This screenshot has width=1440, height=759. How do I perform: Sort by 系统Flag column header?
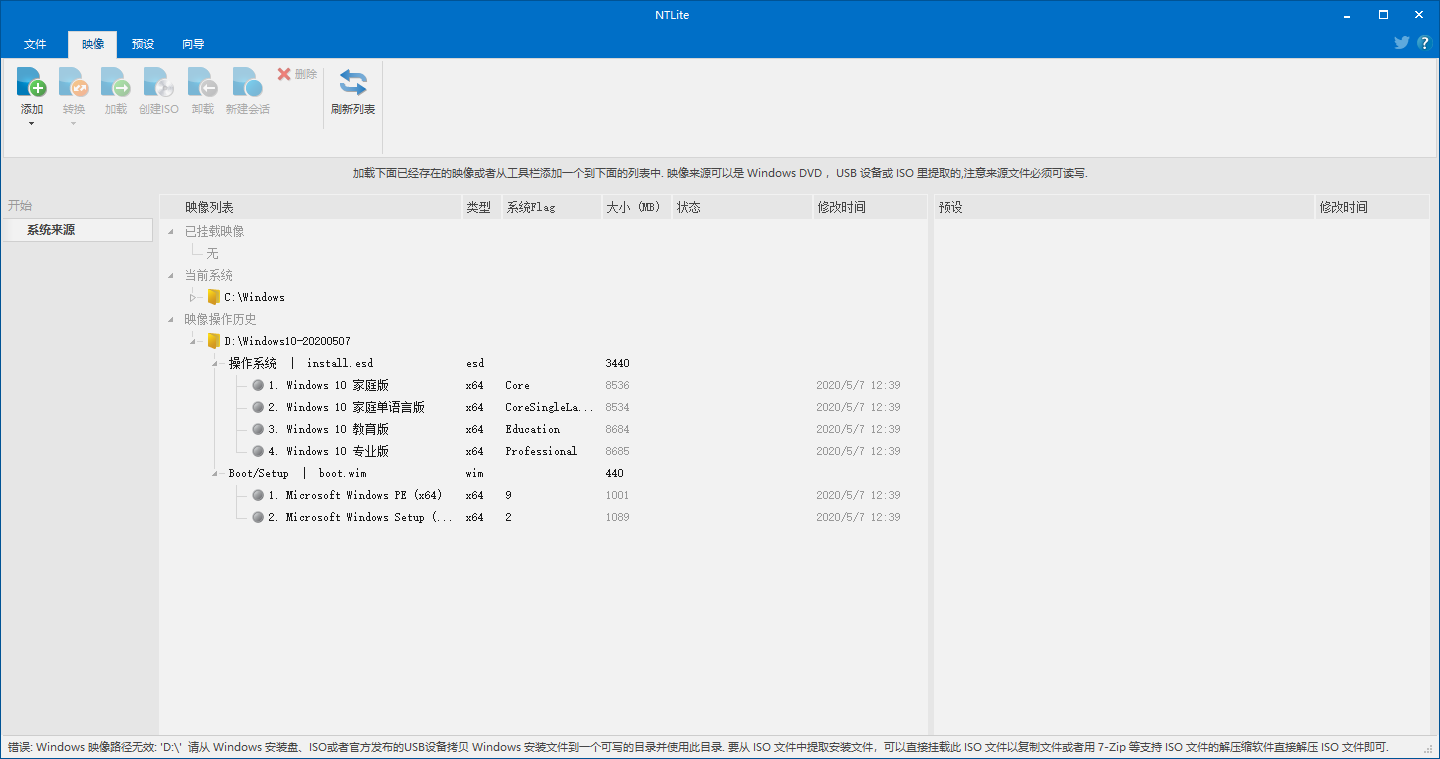[x=551, y=207]
